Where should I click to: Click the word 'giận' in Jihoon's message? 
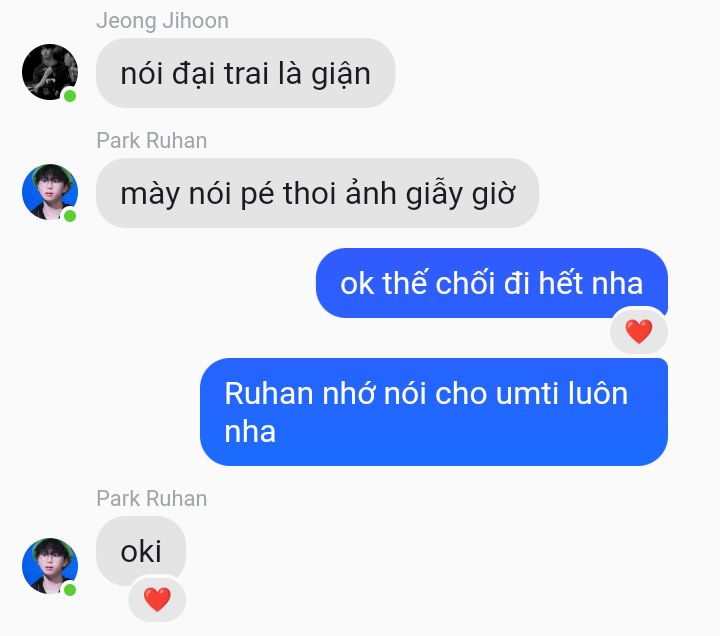[341, 74]
